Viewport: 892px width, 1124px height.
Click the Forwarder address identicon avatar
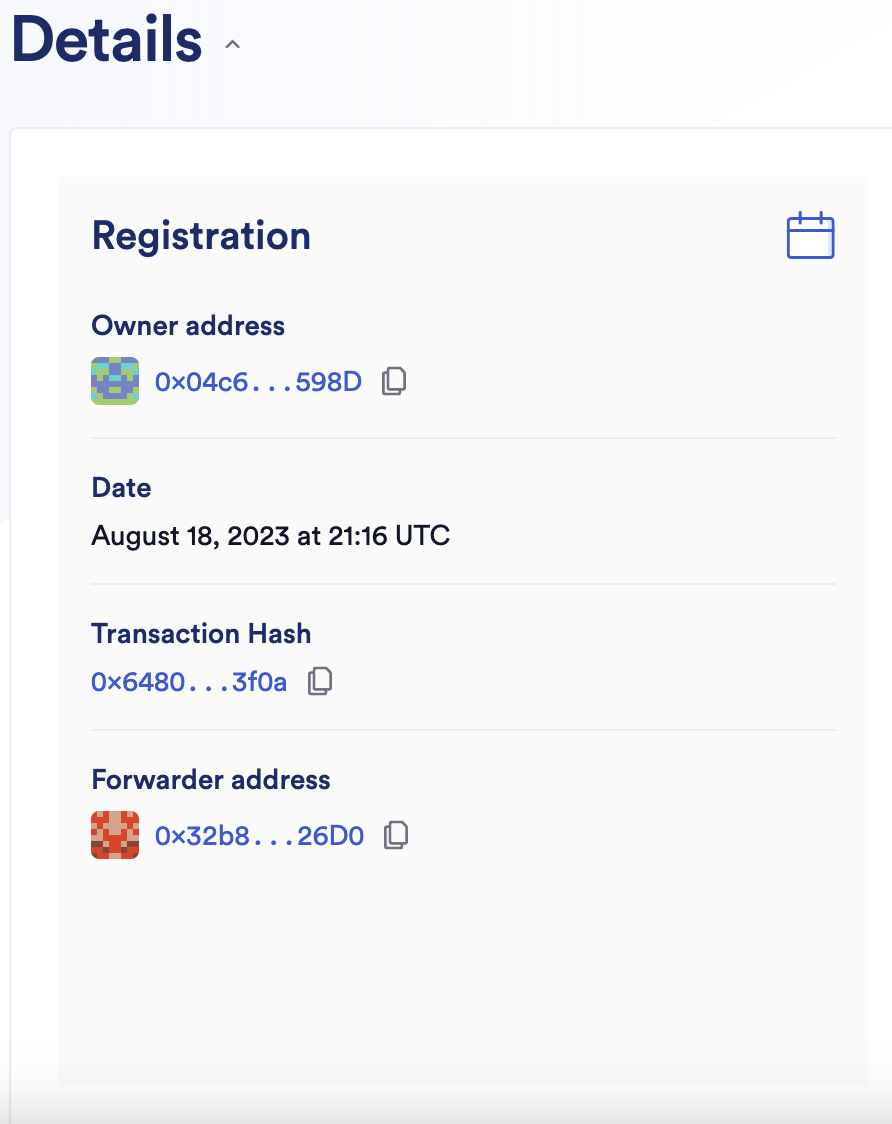point(115,835)
